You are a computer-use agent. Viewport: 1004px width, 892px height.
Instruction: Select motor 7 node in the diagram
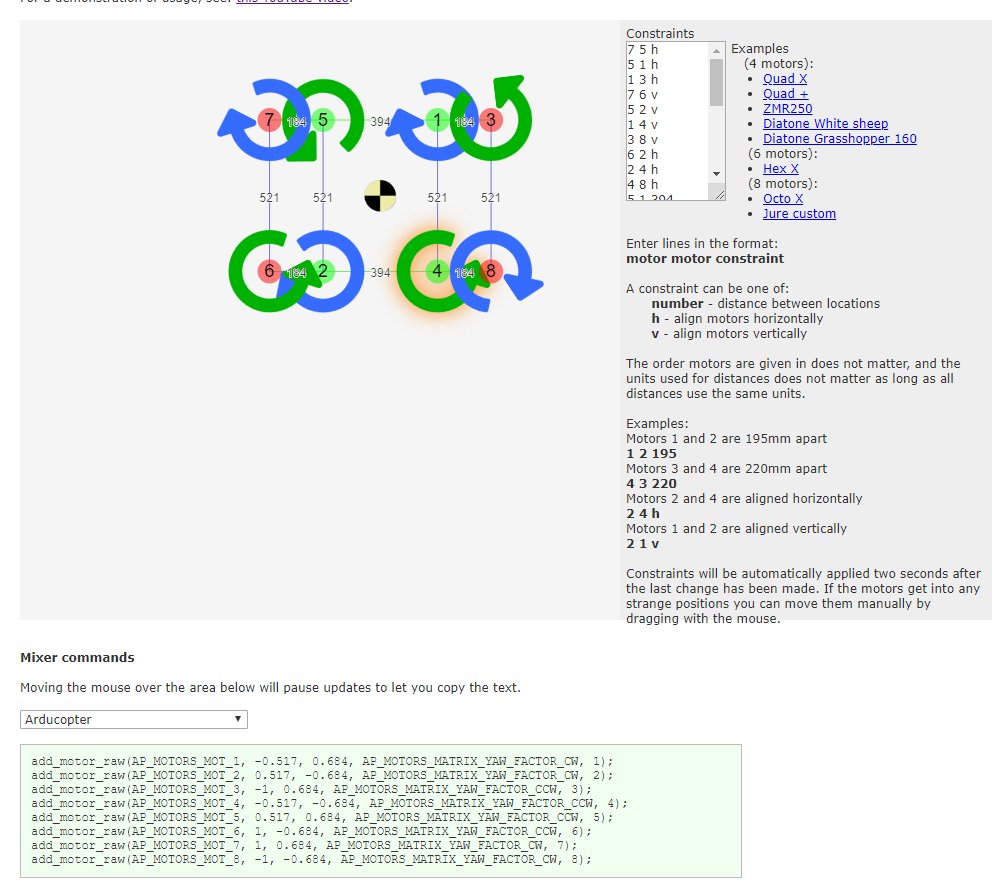point(269,120)
